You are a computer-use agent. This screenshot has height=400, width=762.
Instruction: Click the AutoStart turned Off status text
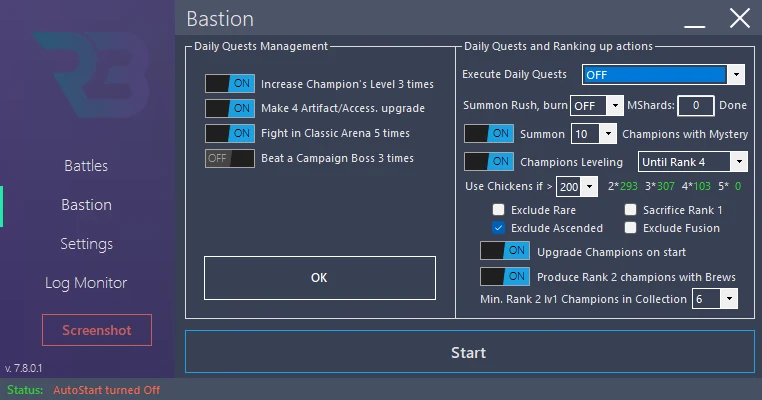106,390
